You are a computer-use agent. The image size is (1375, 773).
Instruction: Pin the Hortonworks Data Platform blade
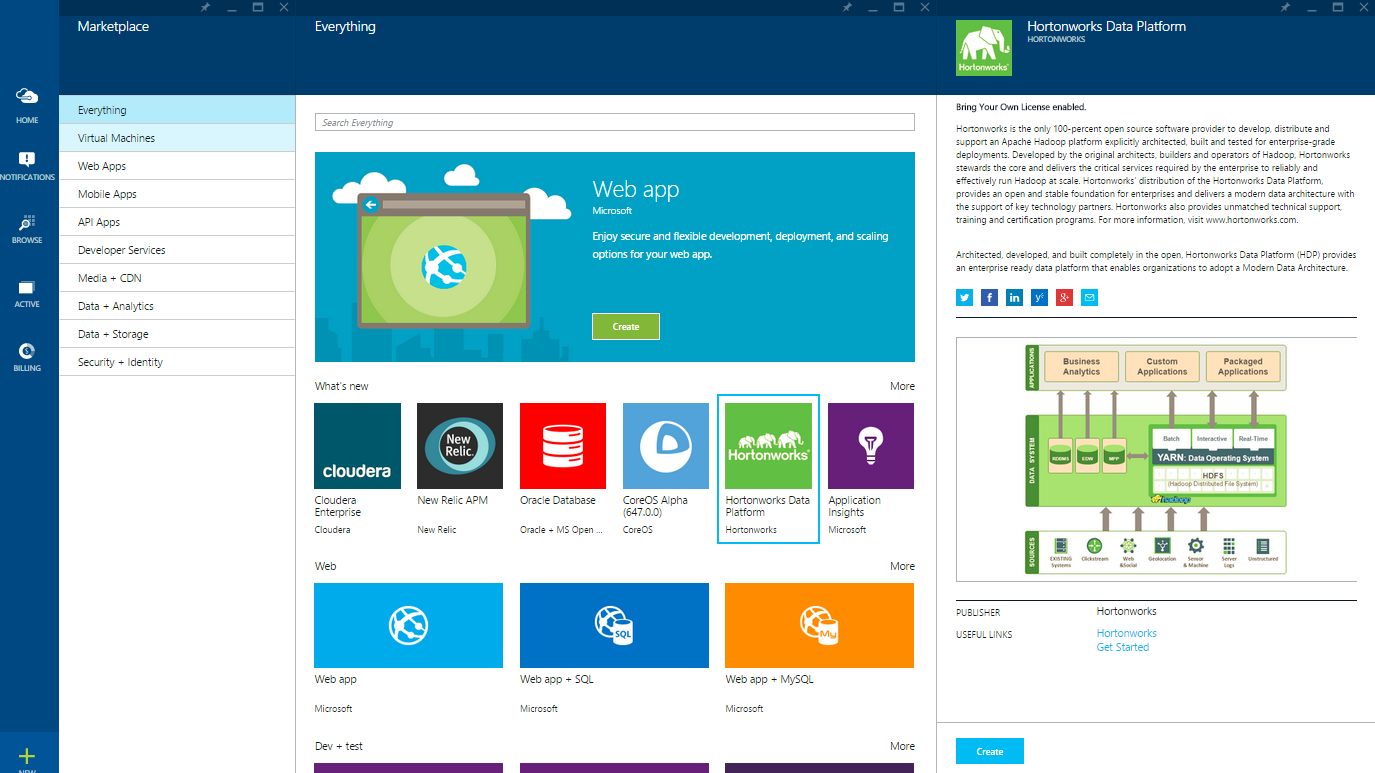pos(1288,7)
